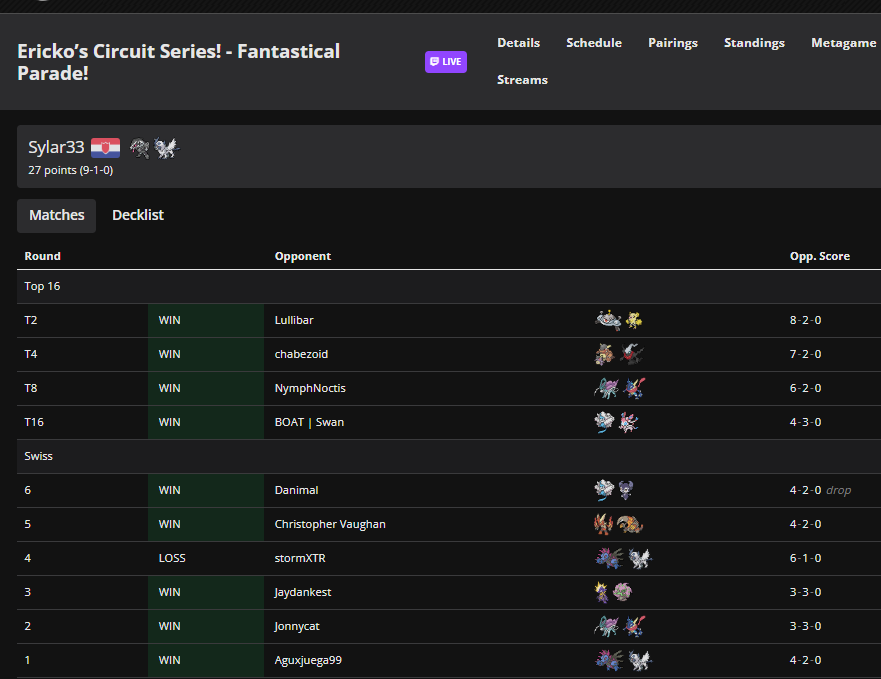
Task: Open the Metagame tab
Action: tap(843, 43)
